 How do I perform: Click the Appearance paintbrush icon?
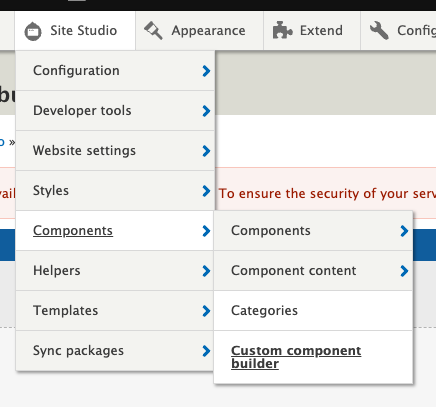pos(153,31)
